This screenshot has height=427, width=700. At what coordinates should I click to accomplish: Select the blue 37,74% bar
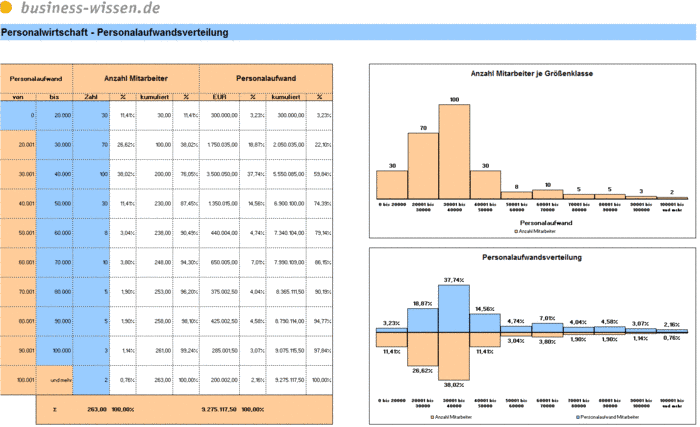pos(454,309)
